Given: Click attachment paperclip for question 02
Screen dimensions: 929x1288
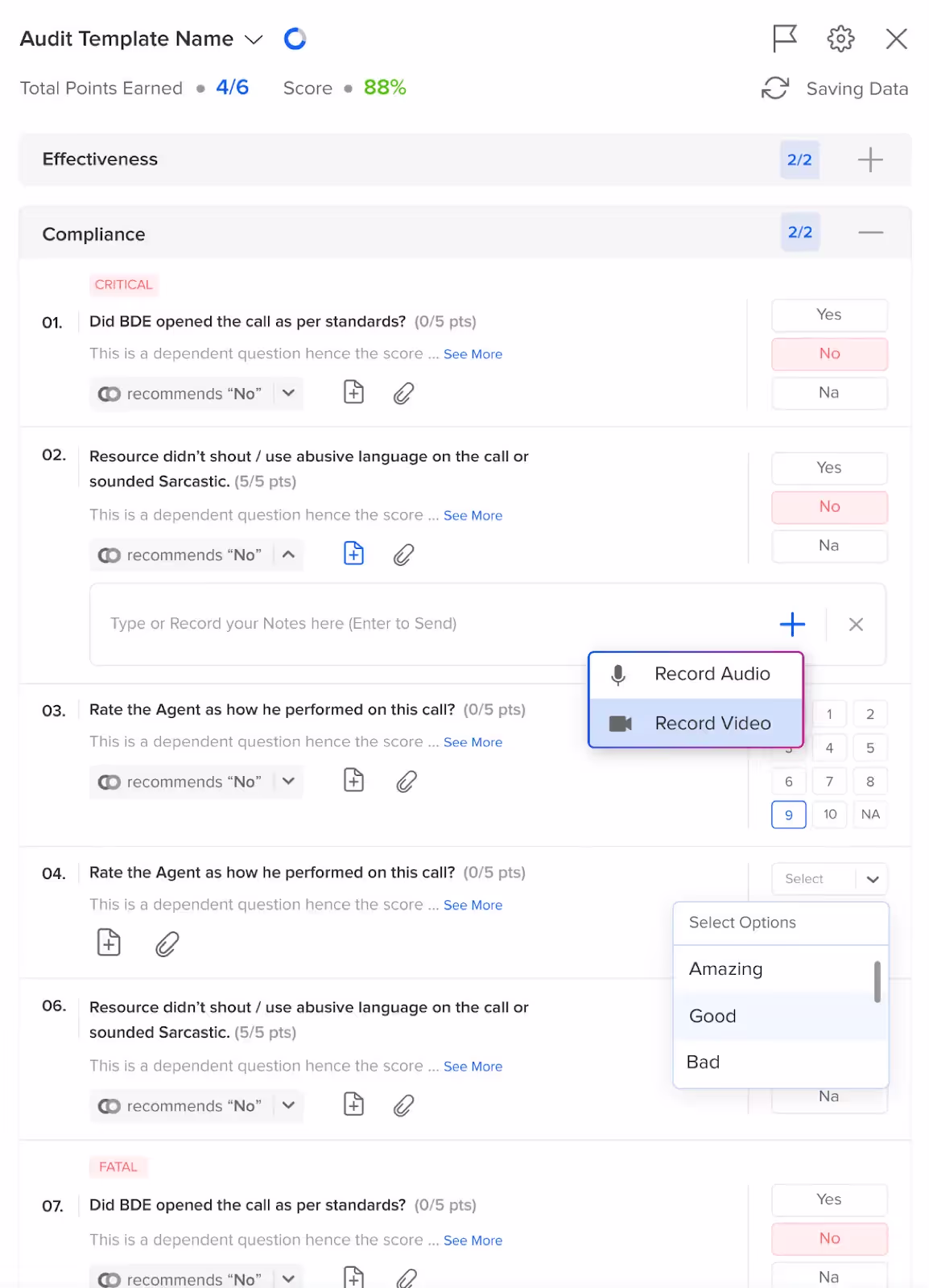Looking at the screenshot, I should pyautogui.click(x=403, y=555).
